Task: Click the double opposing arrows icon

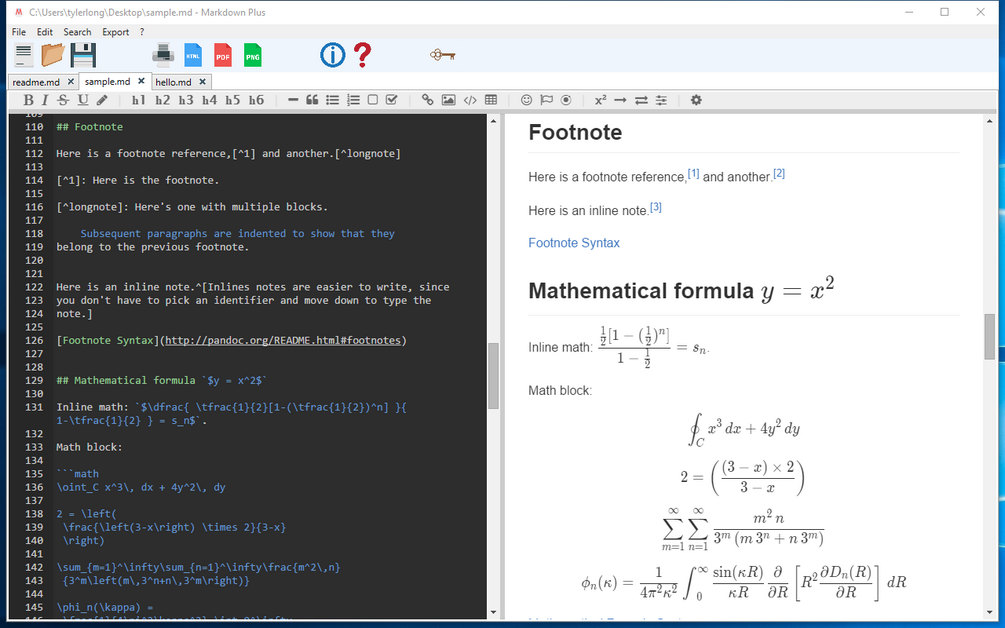Action: (x=641, y=100)
